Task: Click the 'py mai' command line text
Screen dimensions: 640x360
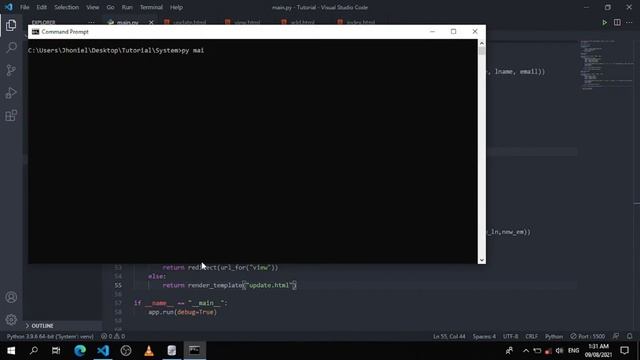Action: (193, 51)
